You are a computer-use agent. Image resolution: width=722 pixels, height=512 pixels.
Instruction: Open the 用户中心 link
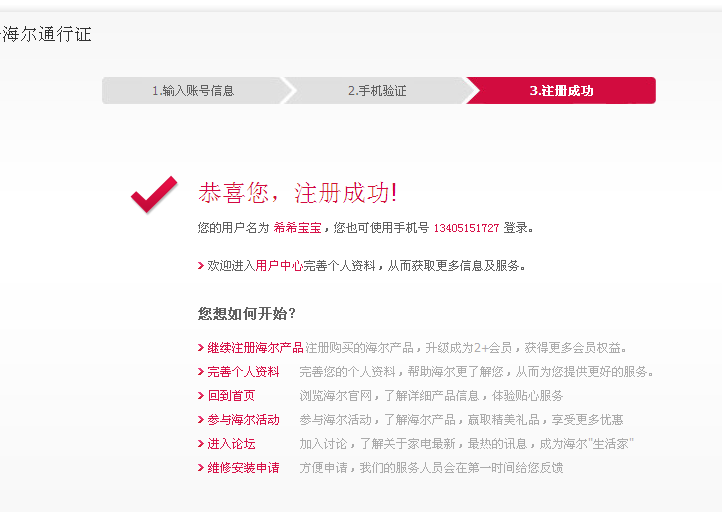coord(279,266)
